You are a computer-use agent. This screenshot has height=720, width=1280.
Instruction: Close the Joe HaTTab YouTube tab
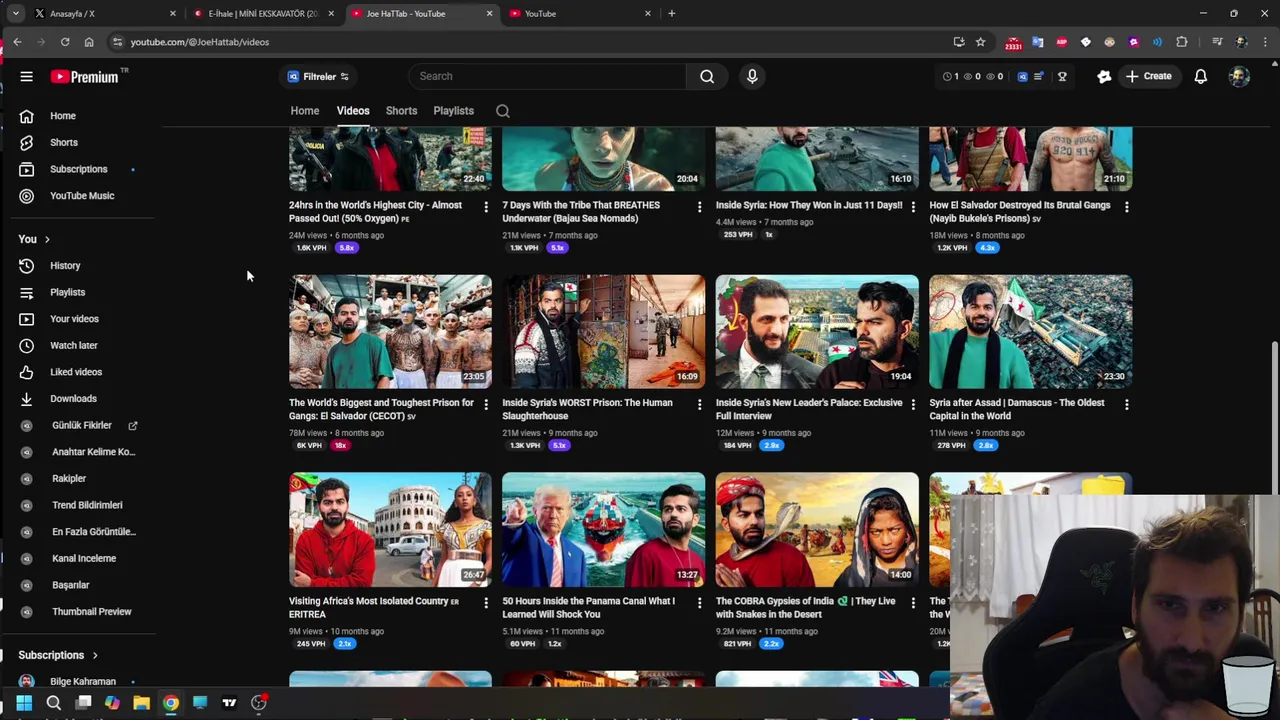click(x=489, y=14)
